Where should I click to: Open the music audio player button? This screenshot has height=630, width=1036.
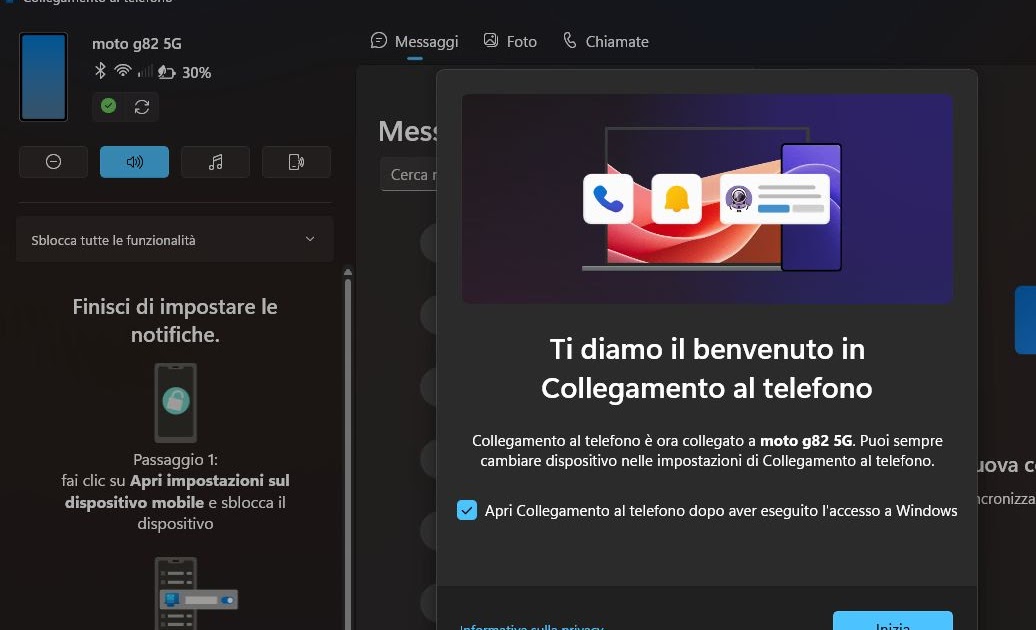tap(215, 162)
